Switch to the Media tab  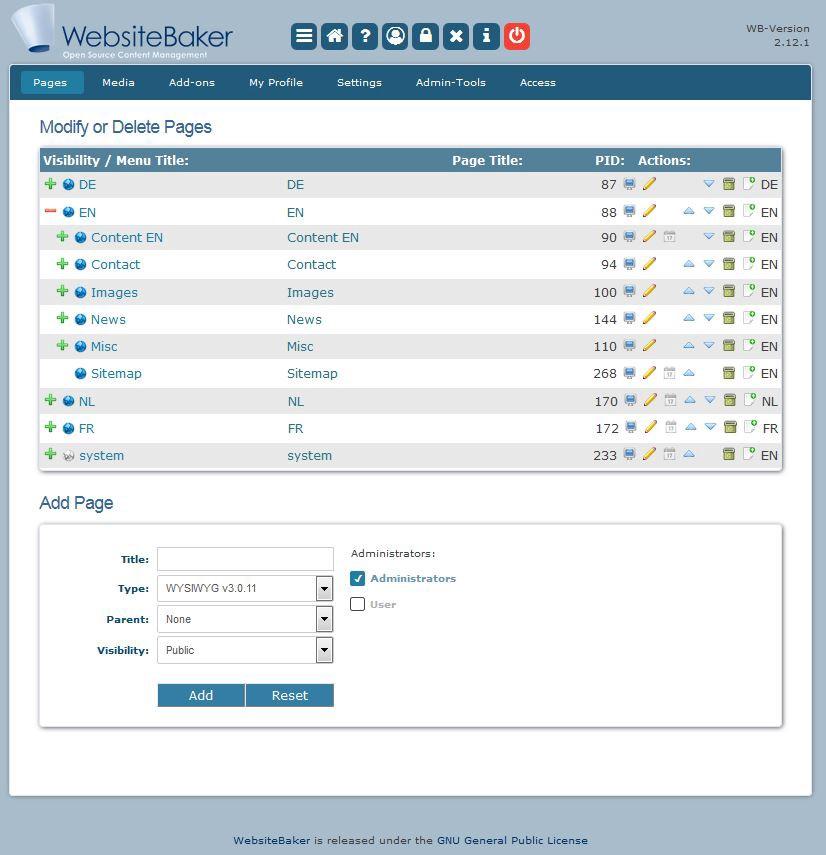(118, 82)
